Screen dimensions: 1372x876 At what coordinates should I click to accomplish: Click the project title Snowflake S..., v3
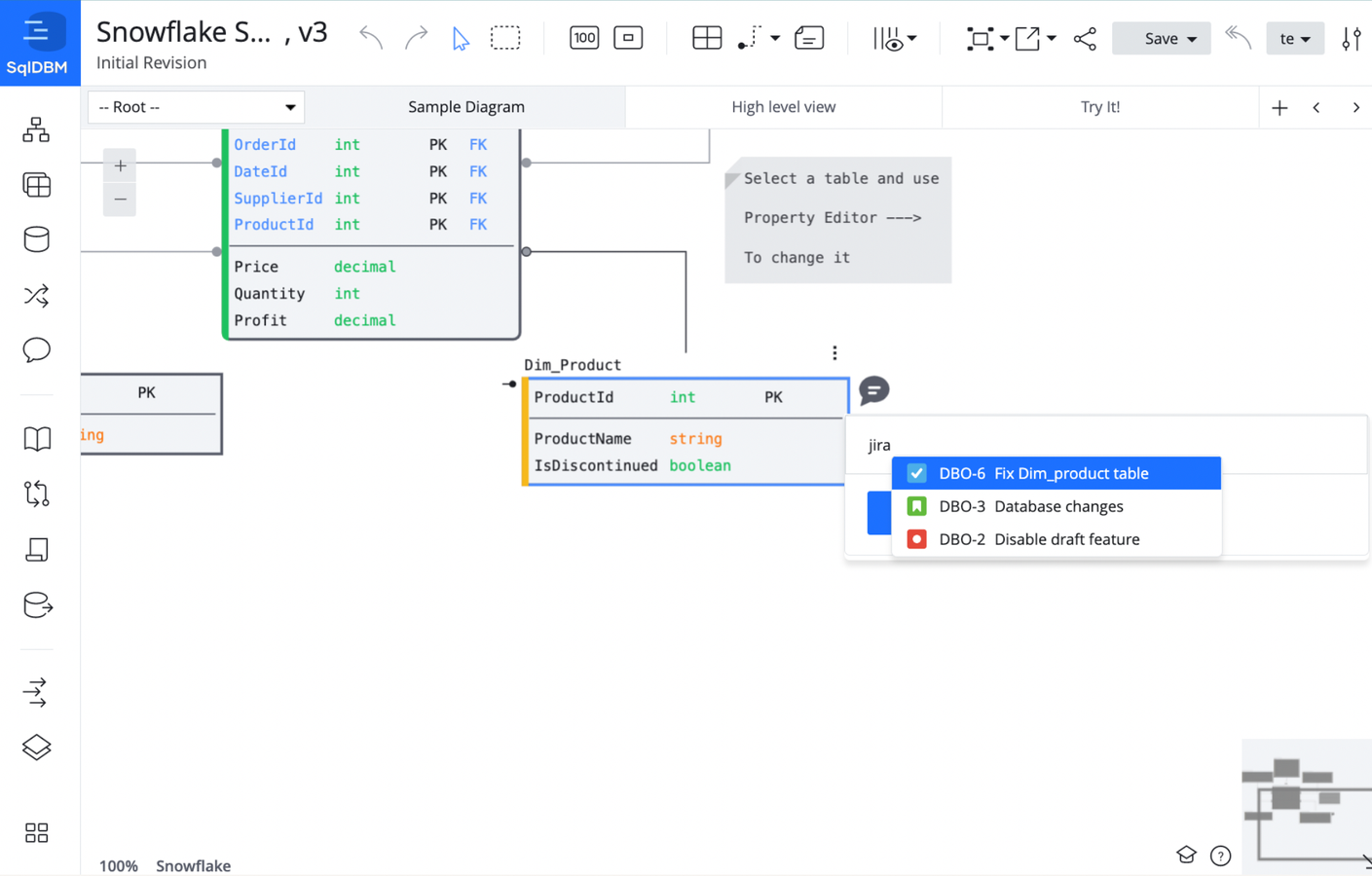[211, 32]
